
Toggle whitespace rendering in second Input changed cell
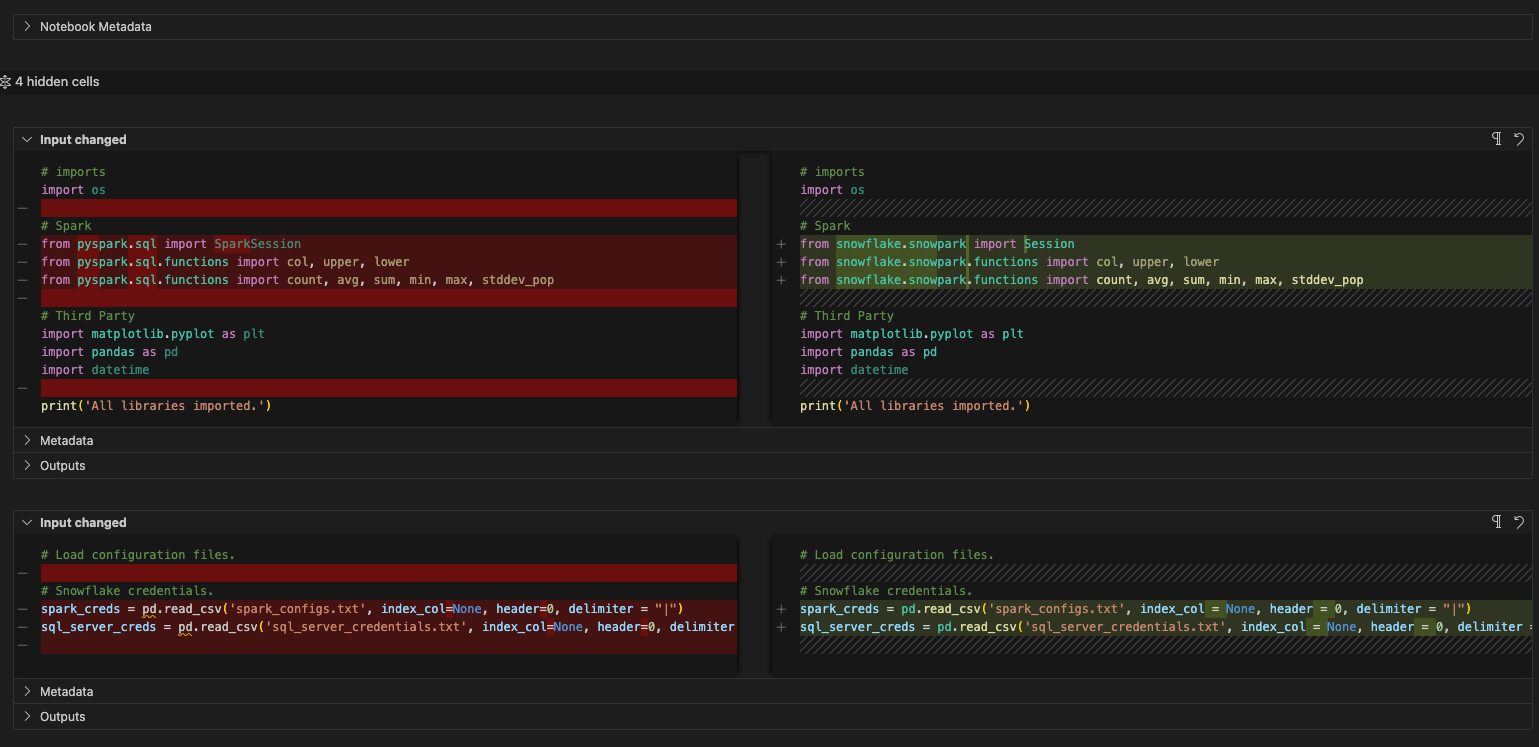click(1496, 521)
